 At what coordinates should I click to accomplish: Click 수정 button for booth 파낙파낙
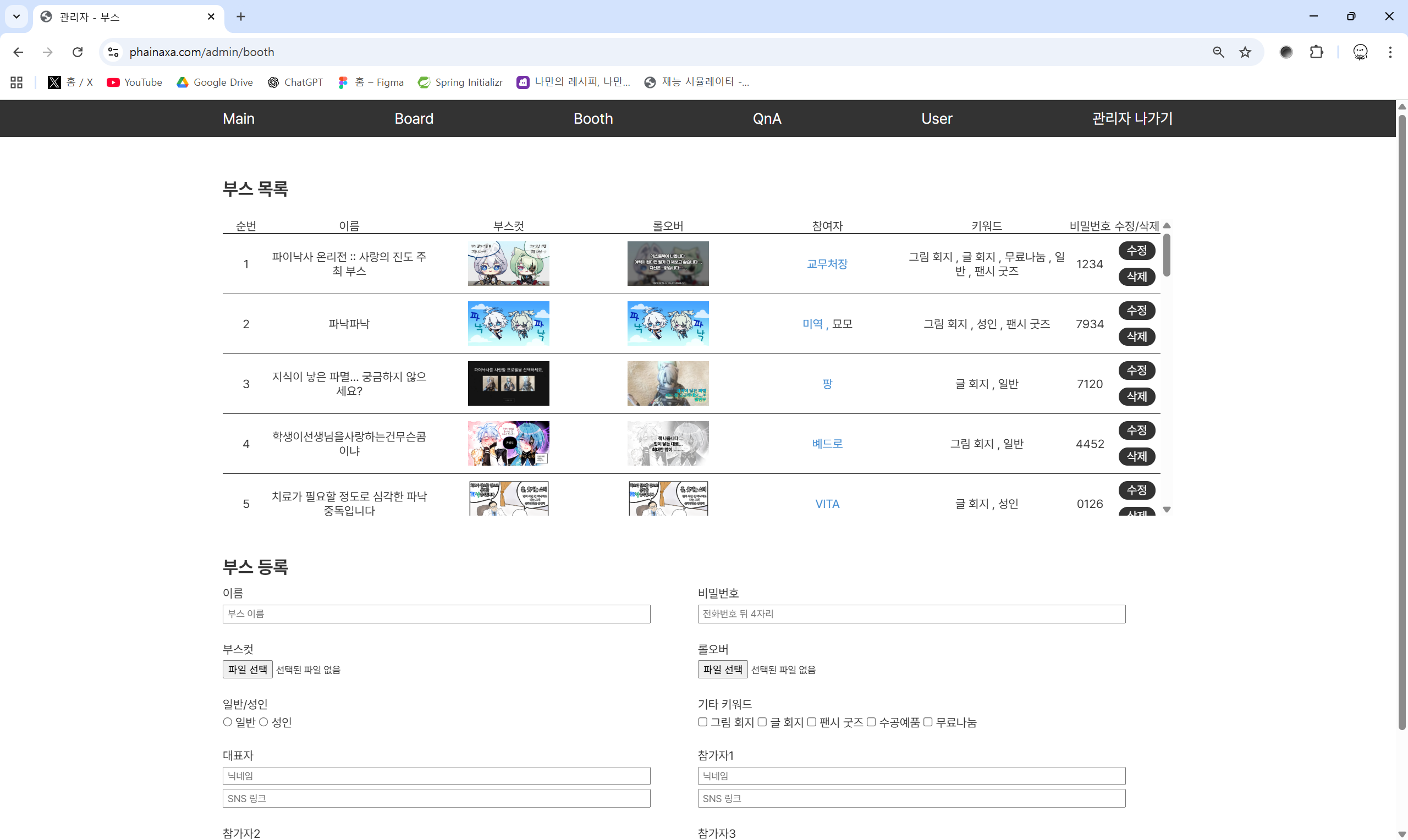pos(1136,310)
